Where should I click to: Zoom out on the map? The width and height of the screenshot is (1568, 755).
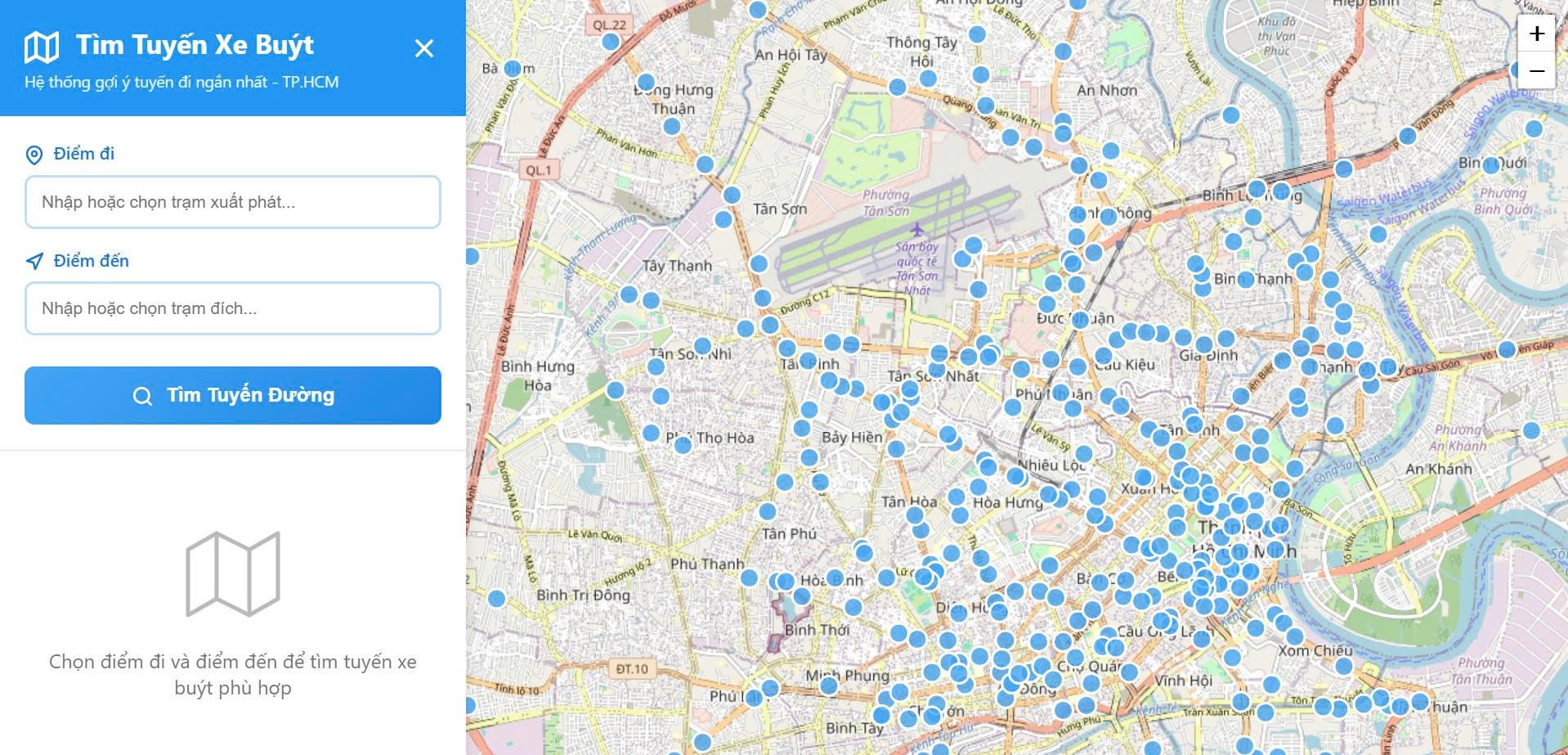(x=1537, y=70)
